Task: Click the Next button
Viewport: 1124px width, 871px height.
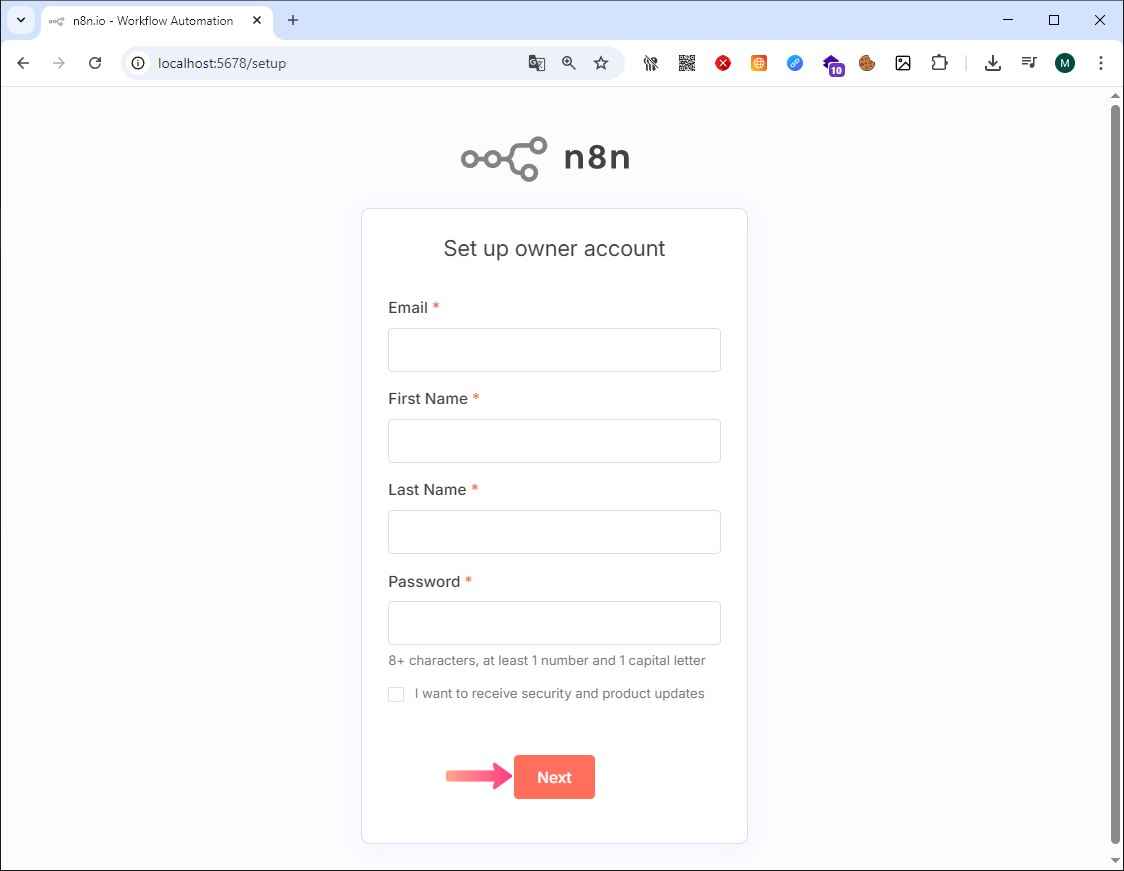Action: [554, 777]
